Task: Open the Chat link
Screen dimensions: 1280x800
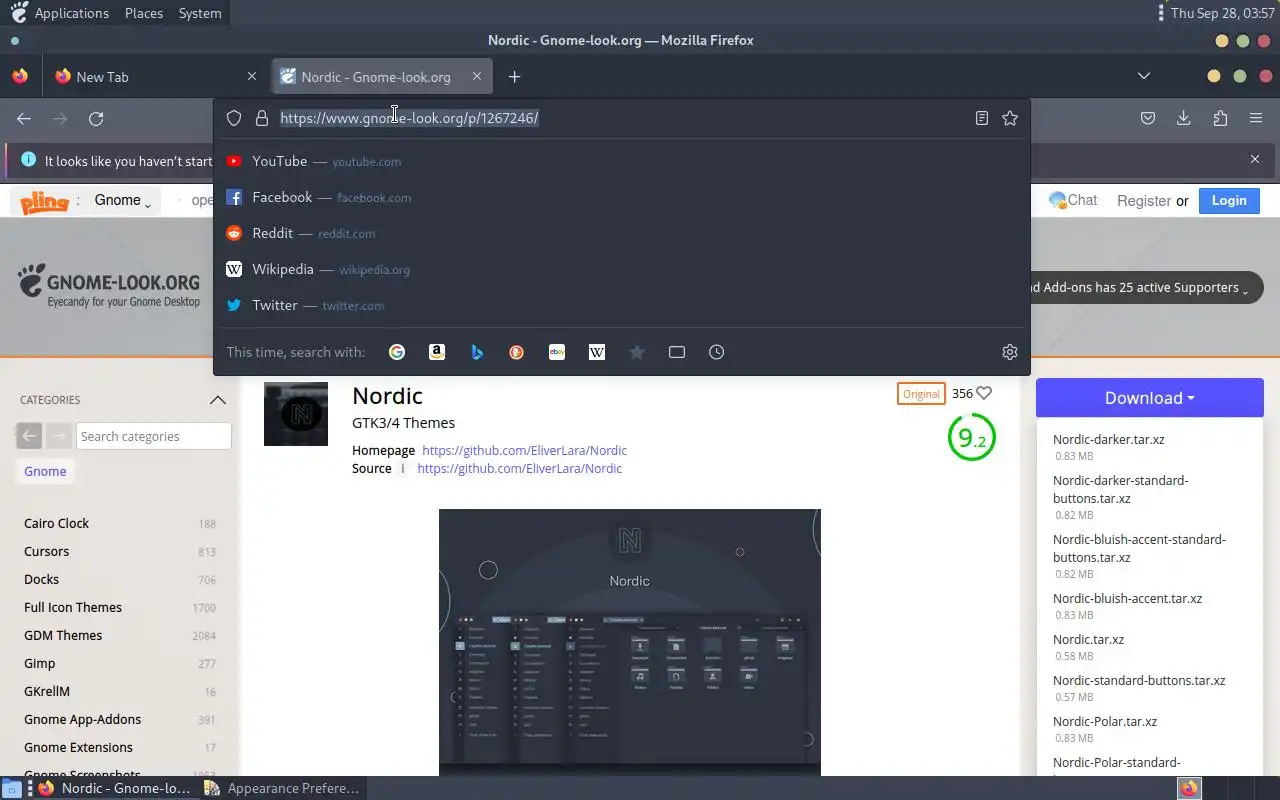Action: tap(1073, 200)
